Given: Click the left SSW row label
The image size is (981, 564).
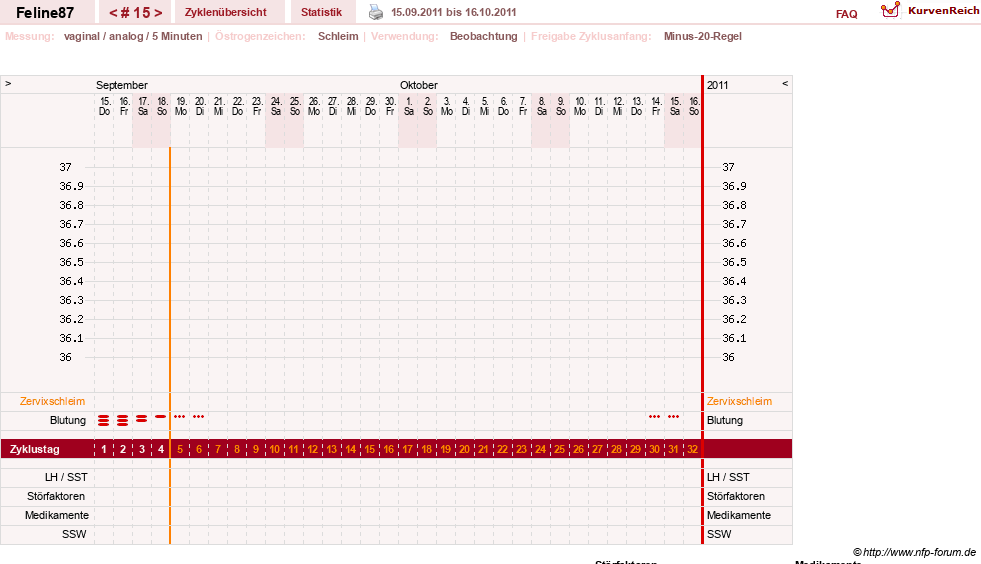Looking at the screenshot, I should 74,535.
